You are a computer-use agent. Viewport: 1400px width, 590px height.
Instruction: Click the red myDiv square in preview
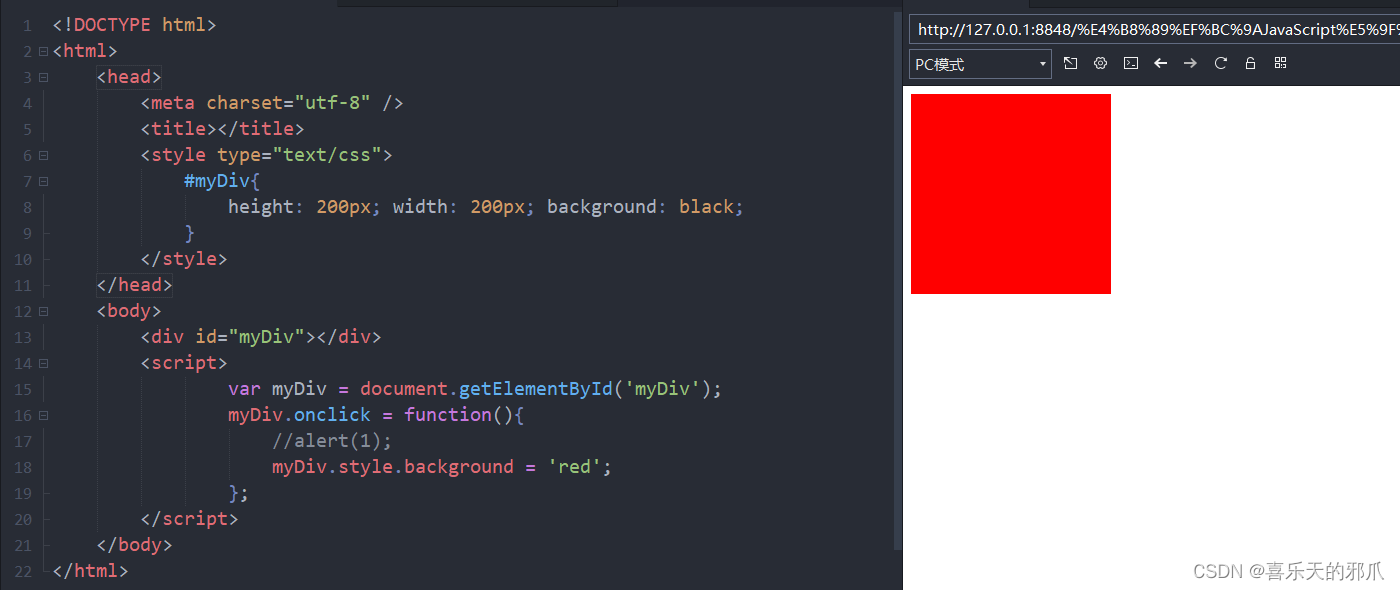pos(1011,194)
